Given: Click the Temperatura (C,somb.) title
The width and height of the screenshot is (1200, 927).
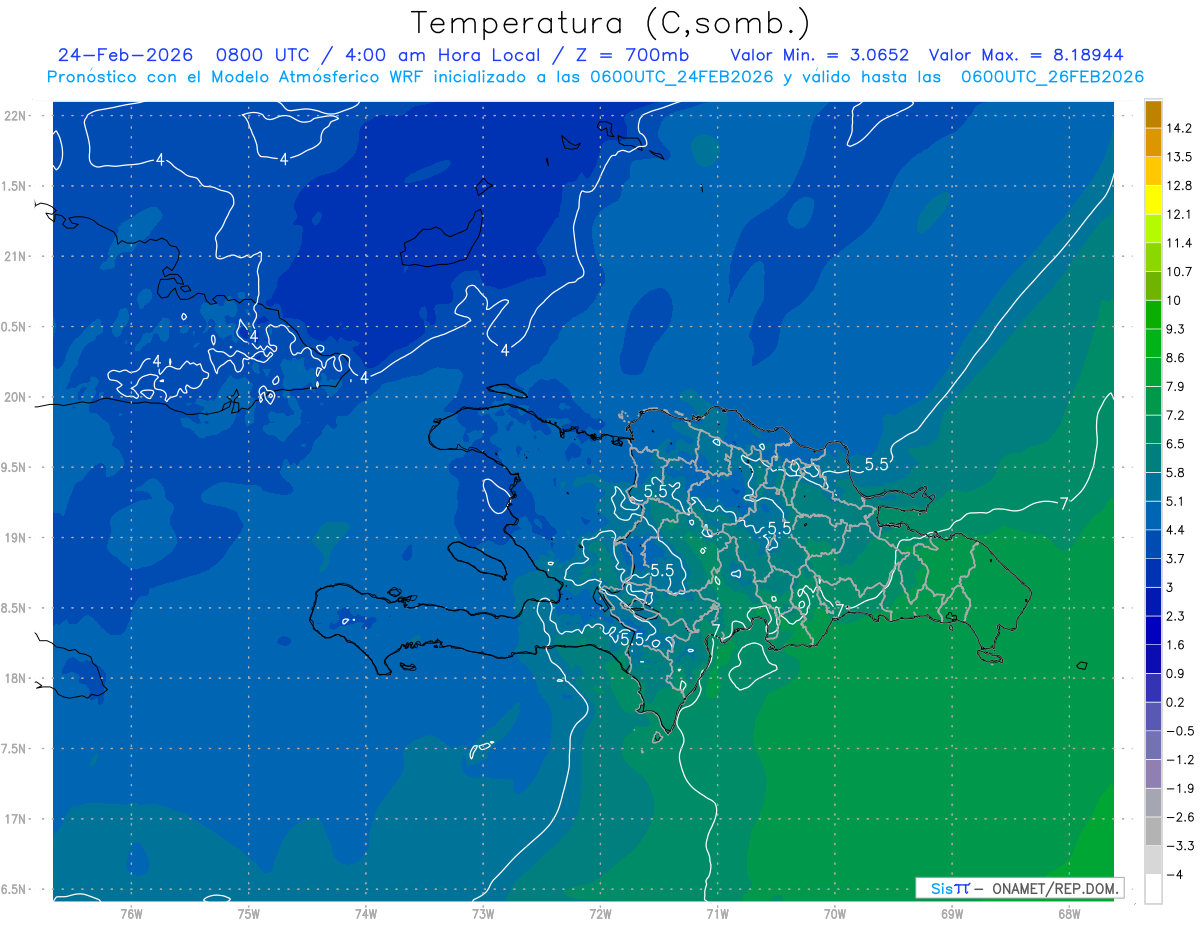Looking at the screenshot, I should tap(610, 22).
